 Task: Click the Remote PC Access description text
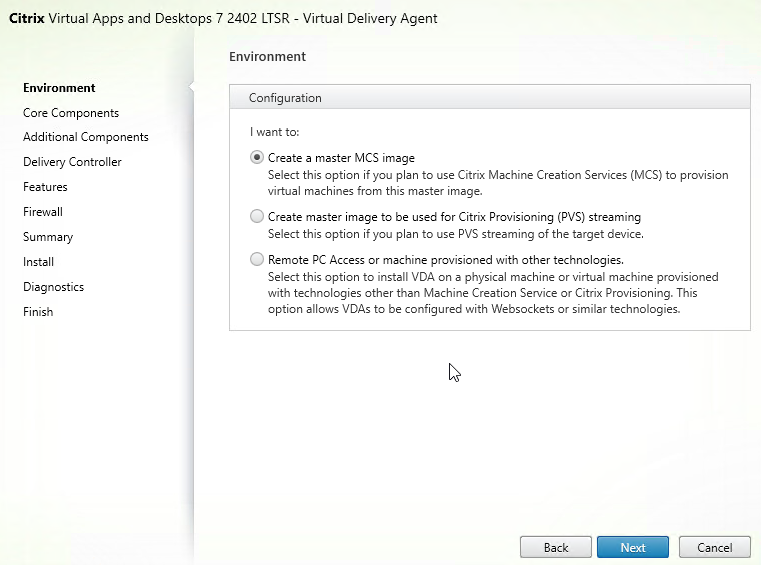tap(493, 293)
